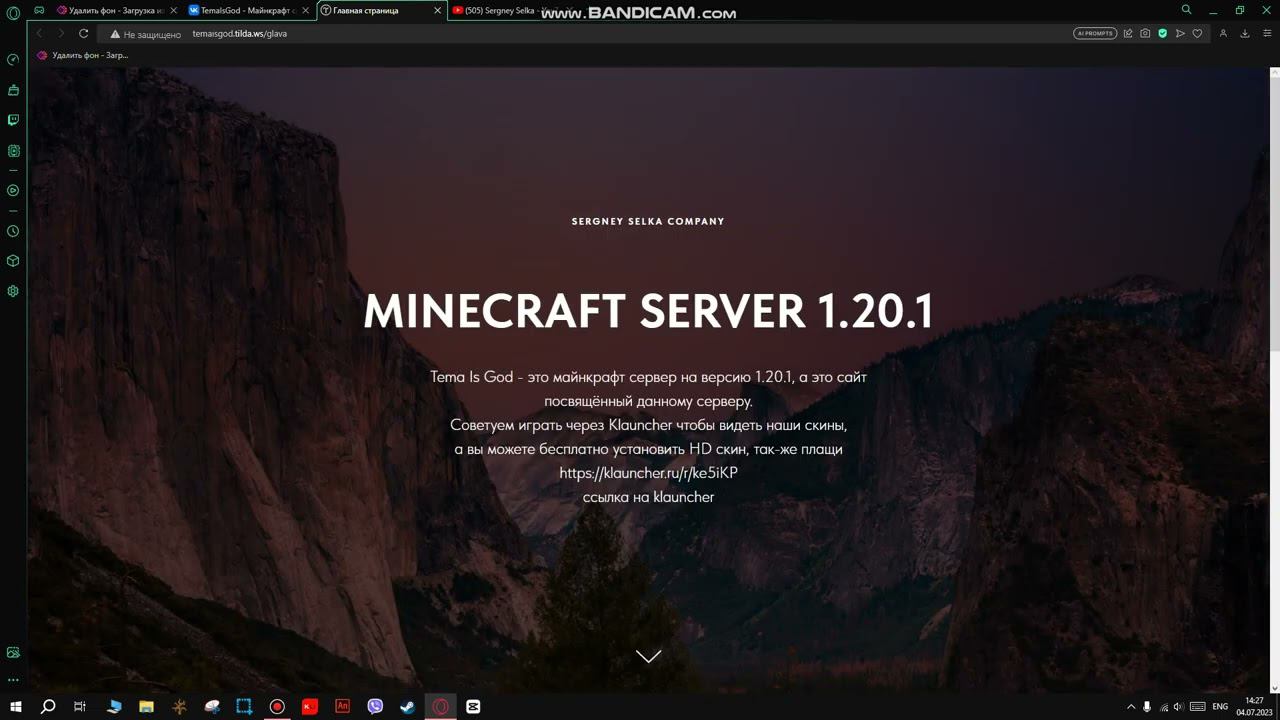
Task: Click the scroll-down chevron arrow on page
Action: pos(648,656)
